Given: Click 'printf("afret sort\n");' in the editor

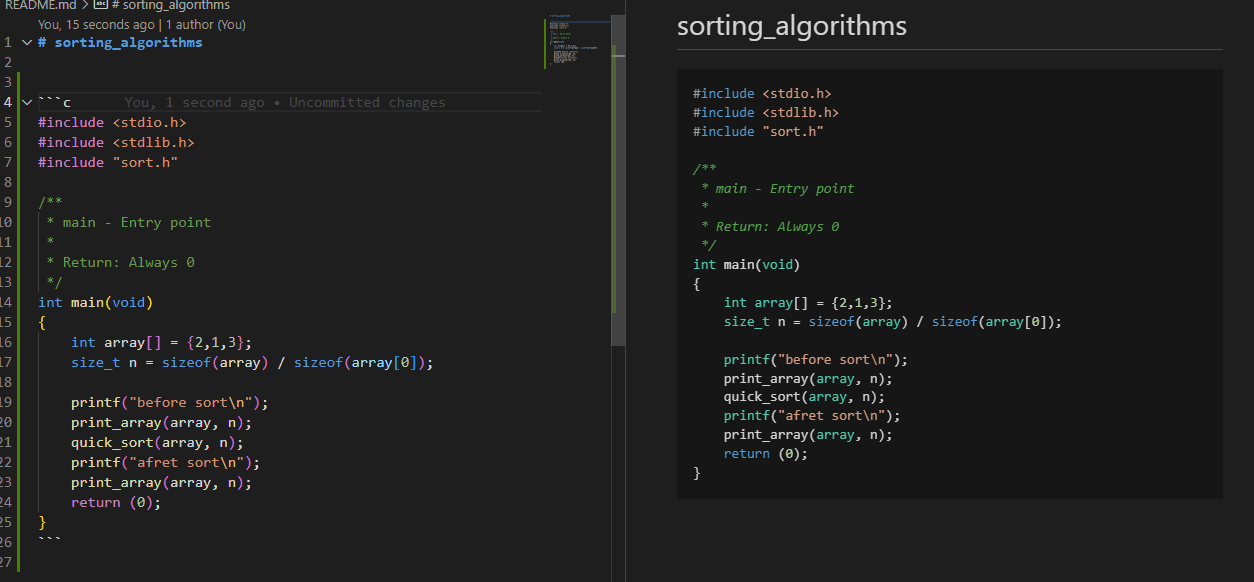Looking at the screenshot, I should click(165, 463).
